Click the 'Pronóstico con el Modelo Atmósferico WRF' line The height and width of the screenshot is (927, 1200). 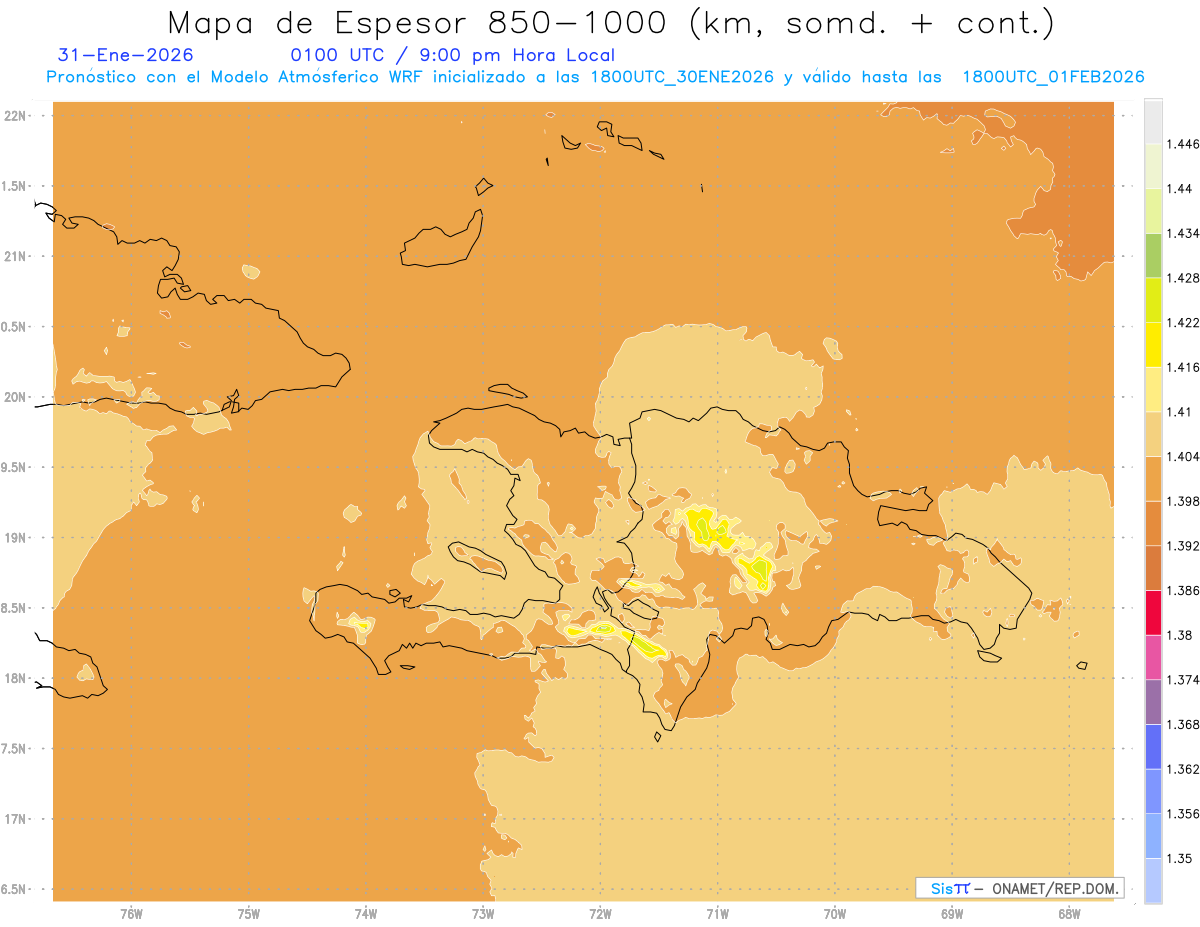pyautogui.click(x=595, y=77)
